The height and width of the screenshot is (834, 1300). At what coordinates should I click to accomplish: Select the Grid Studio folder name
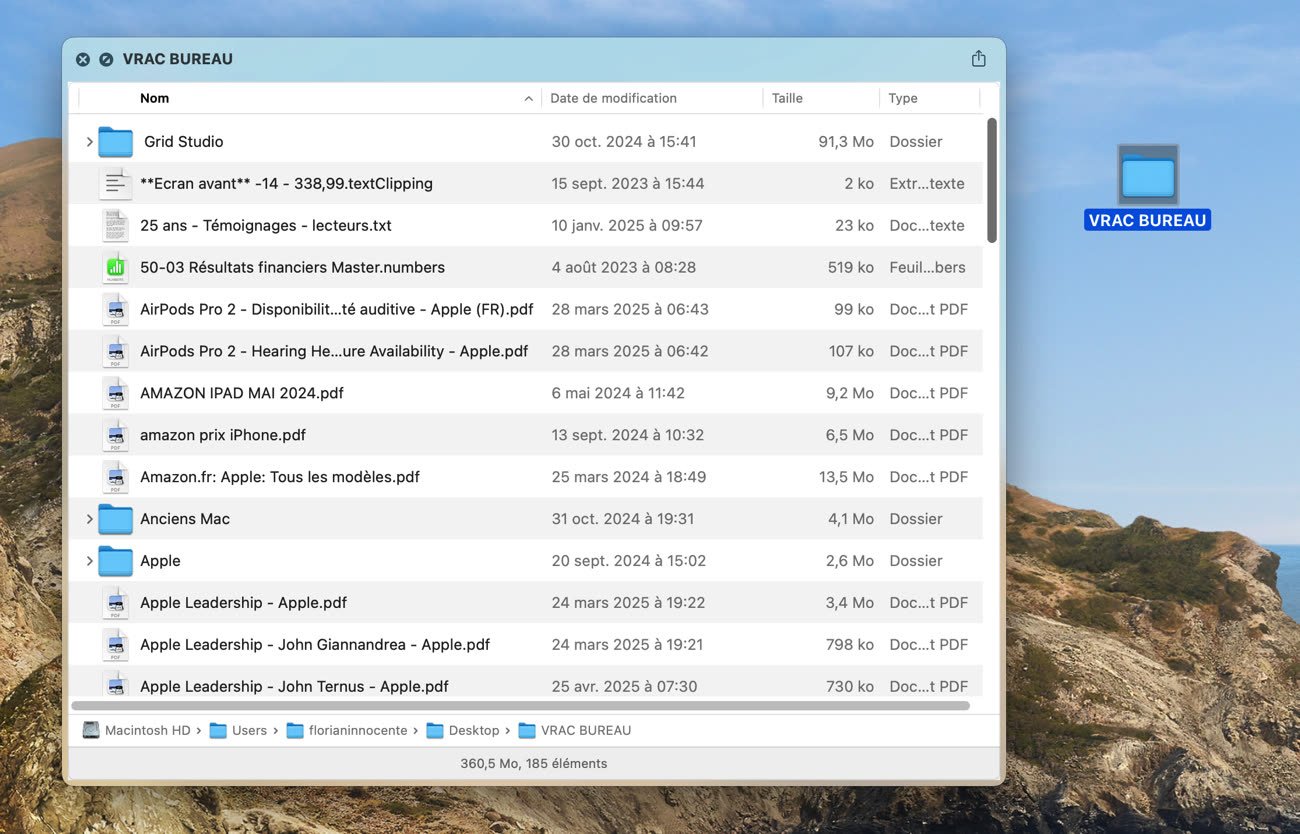tap(184, 142)
